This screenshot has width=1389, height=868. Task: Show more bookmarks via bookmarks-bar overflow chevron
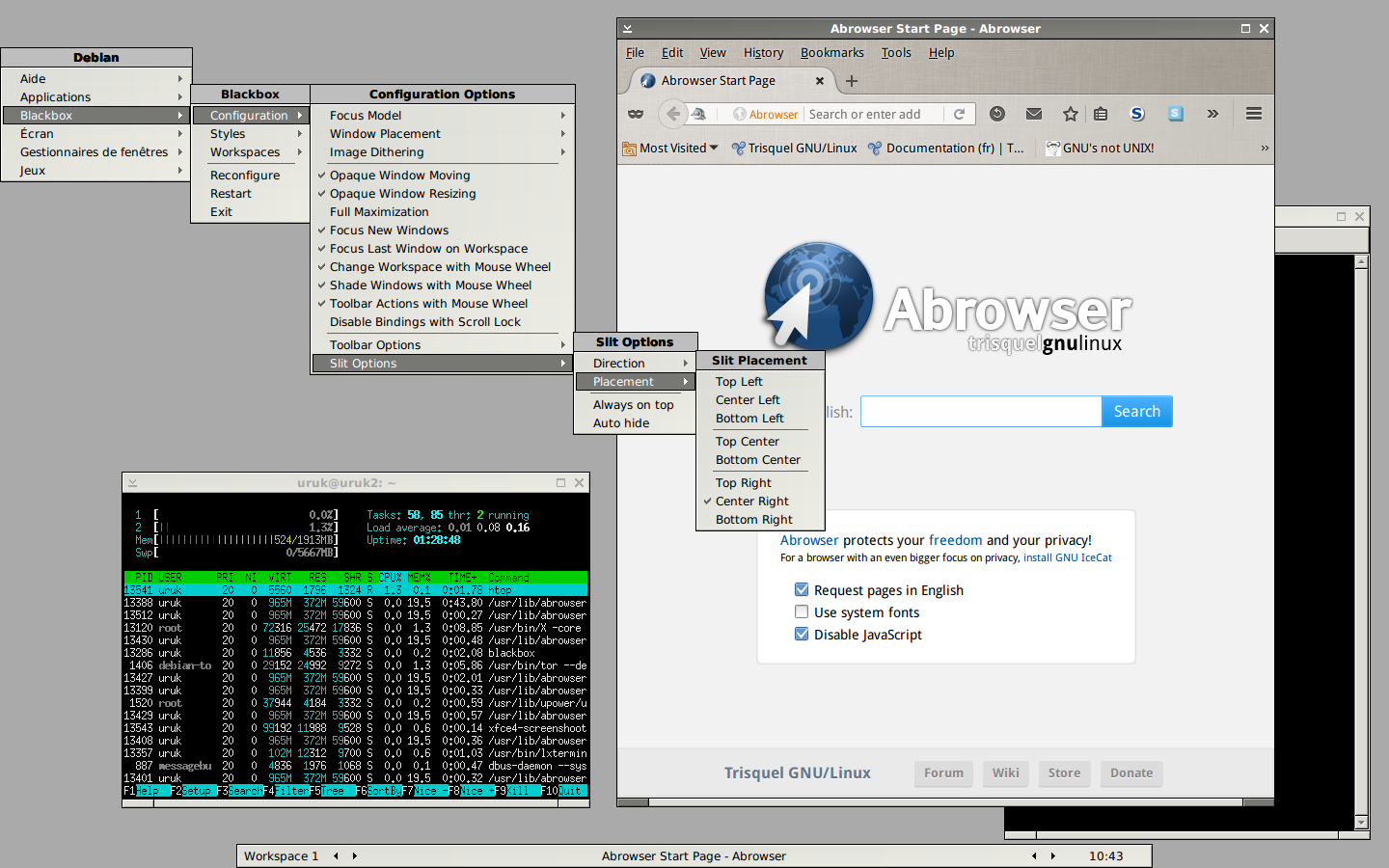point(1265,148)
